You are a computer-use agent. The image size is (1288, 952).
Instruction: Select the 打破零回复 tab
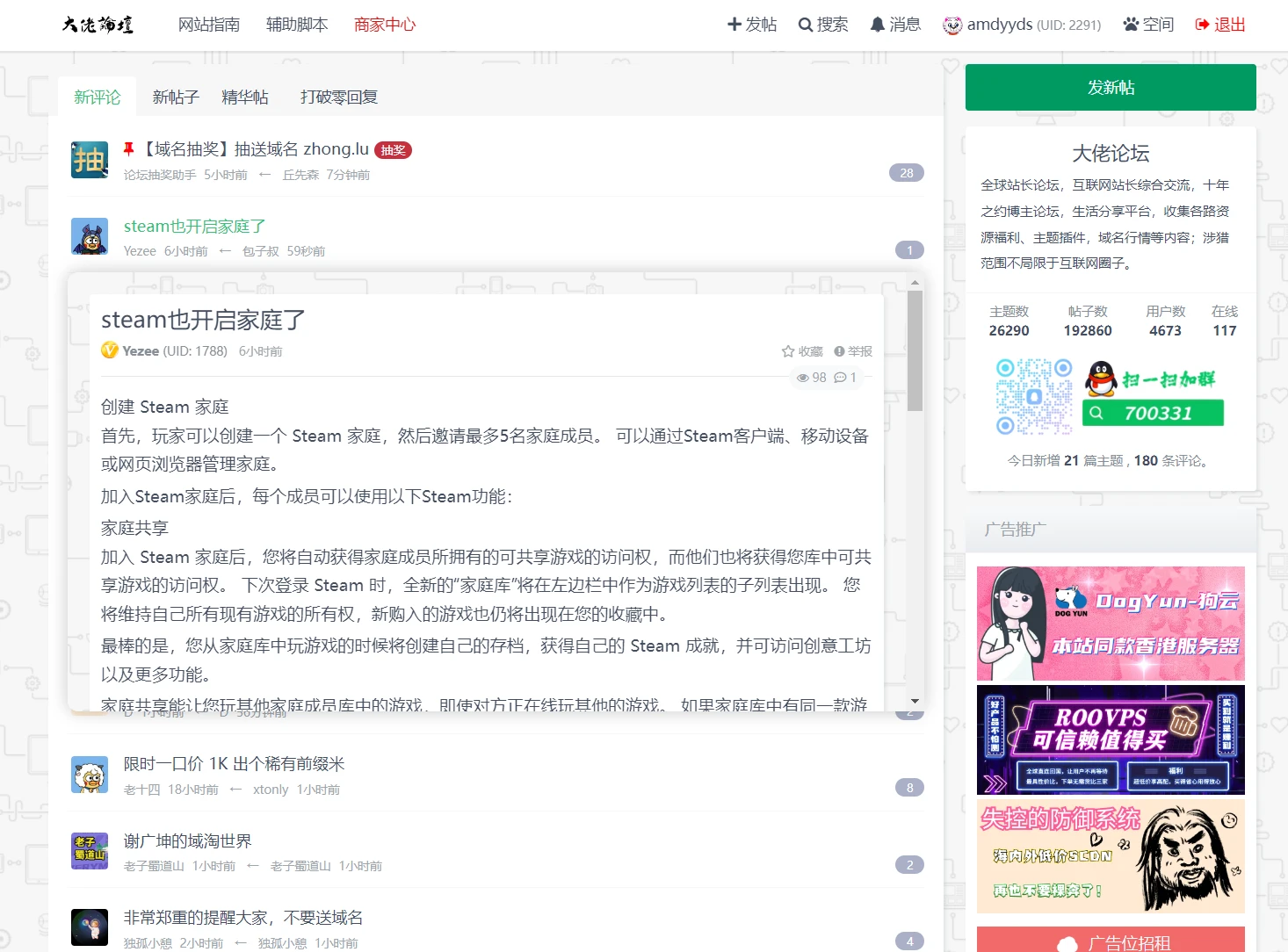[338, 97]
